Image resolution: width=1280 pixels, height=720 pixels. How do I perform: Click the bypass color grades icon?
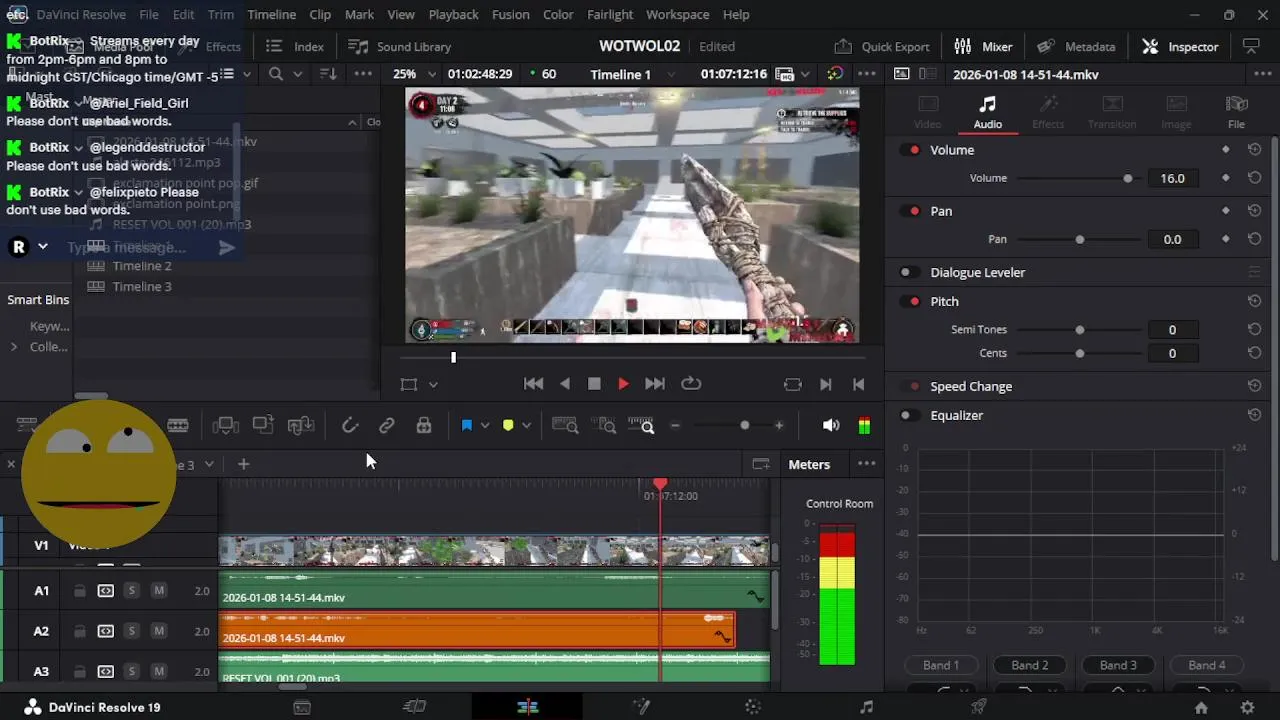tap(835, 74)
